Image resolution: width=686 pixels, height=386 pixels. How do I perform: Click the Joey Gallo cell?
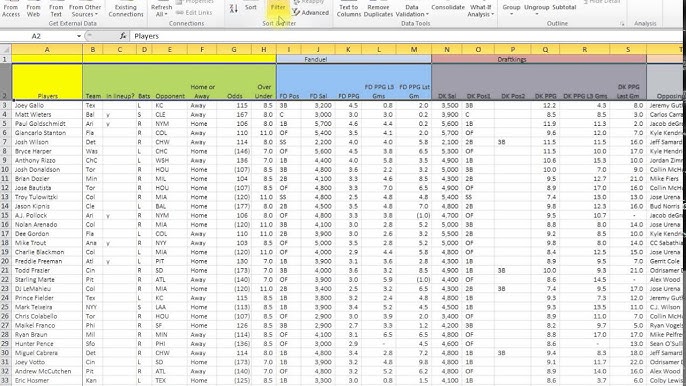point(47,105)
